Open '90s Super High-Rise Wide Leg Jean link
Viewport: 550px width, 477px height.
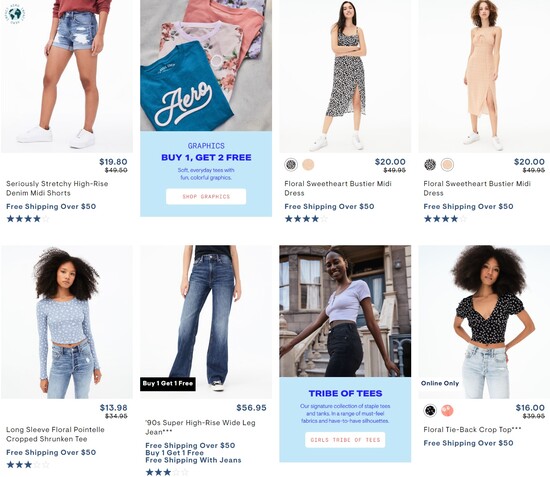(200, 427)
